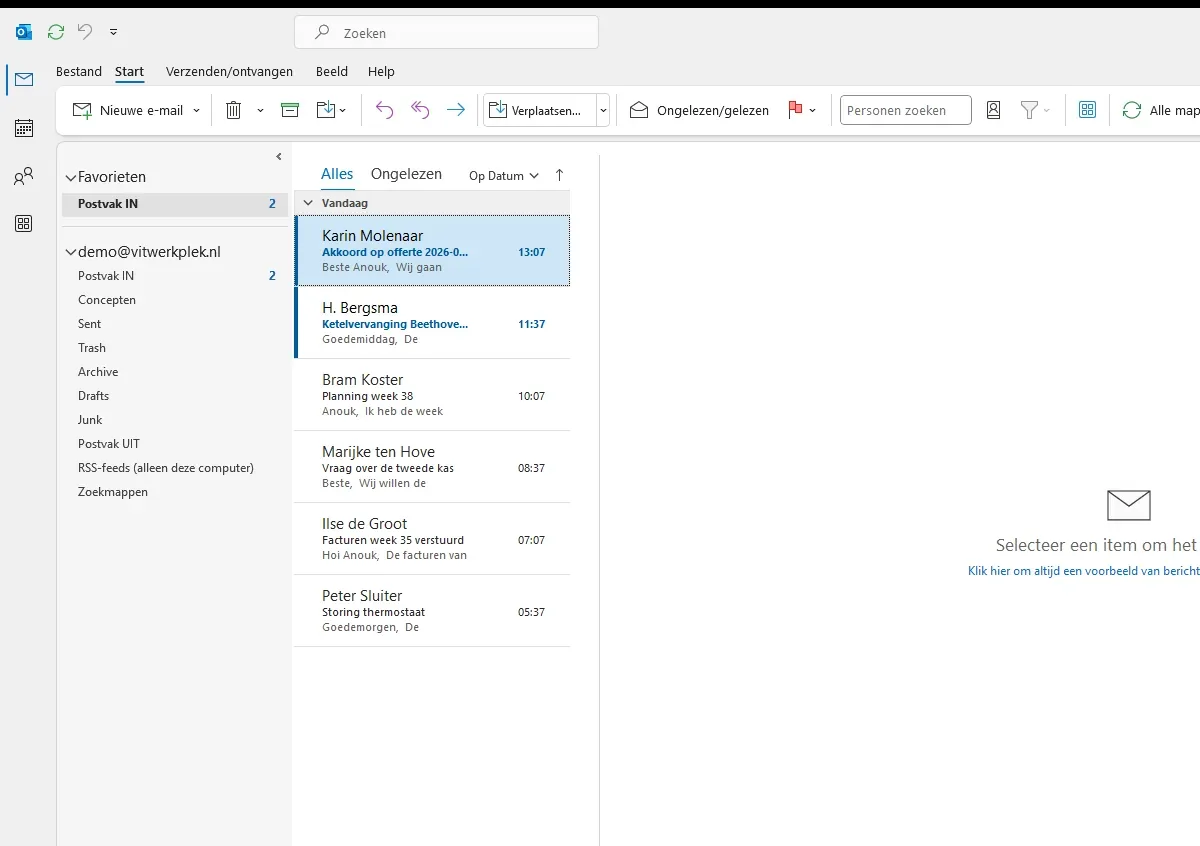
Task: Click the red follow-up flag icon
Action: point(796,110)
